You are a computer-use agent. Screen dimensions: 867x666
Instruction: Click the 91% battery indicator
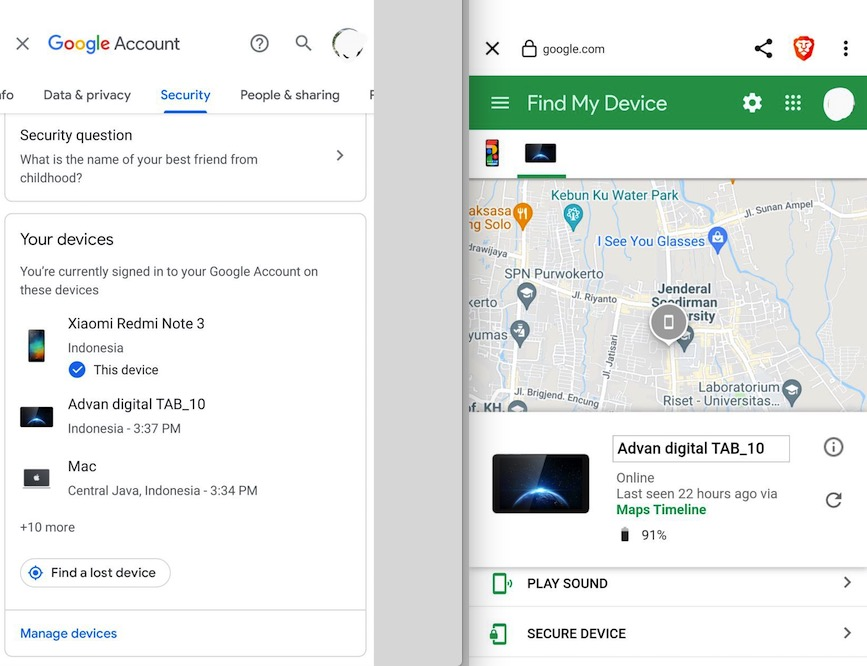click(644, 535)
